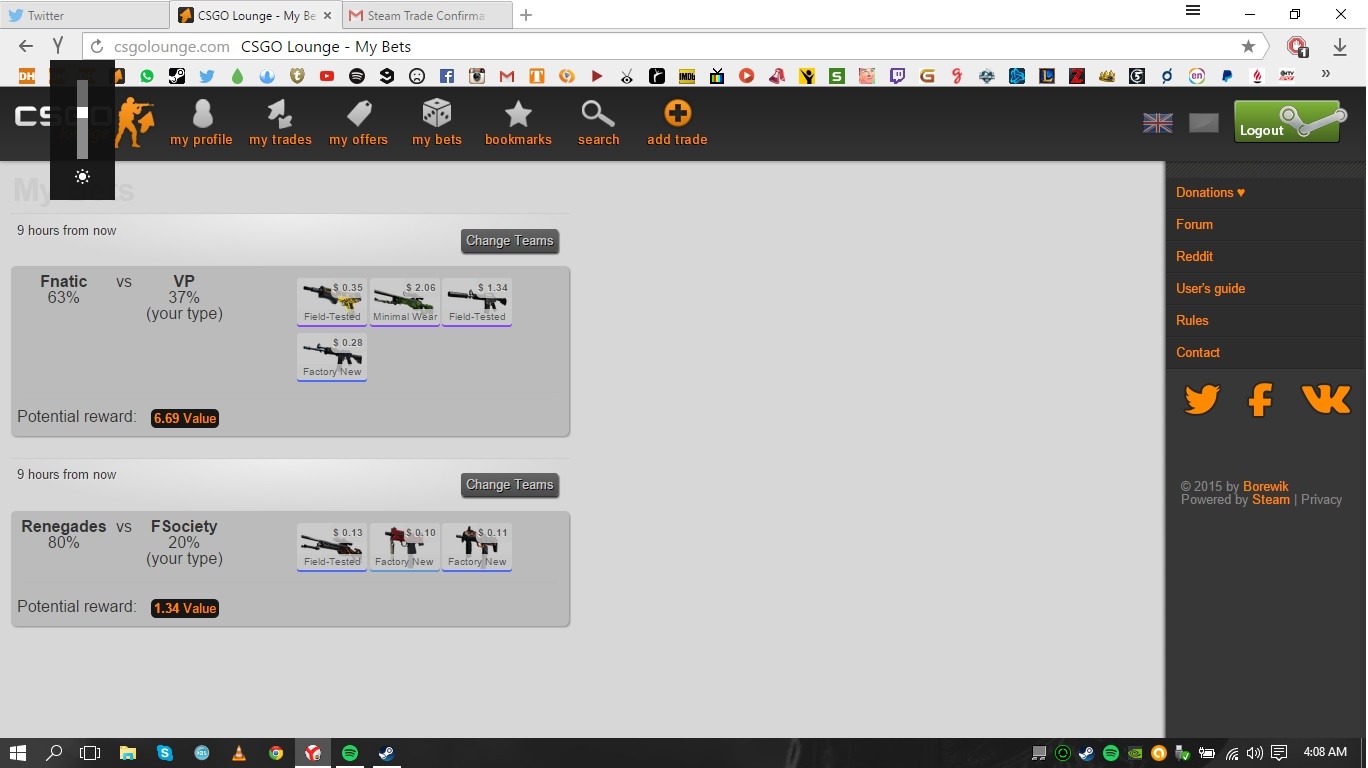Click the Borewik footer link

(1266, 487)
